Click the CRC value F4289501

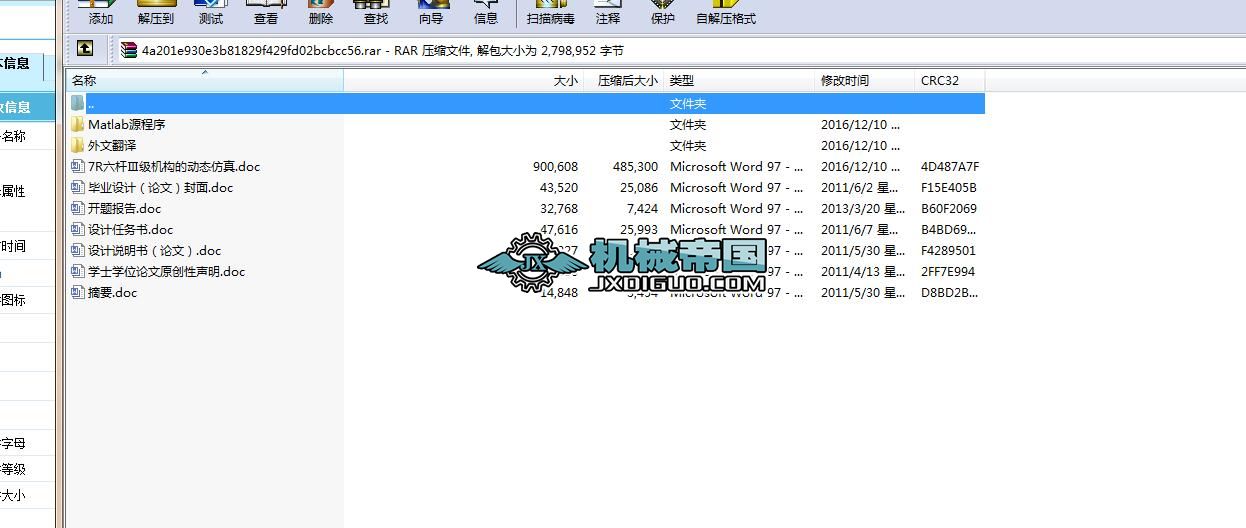(948, 251)
